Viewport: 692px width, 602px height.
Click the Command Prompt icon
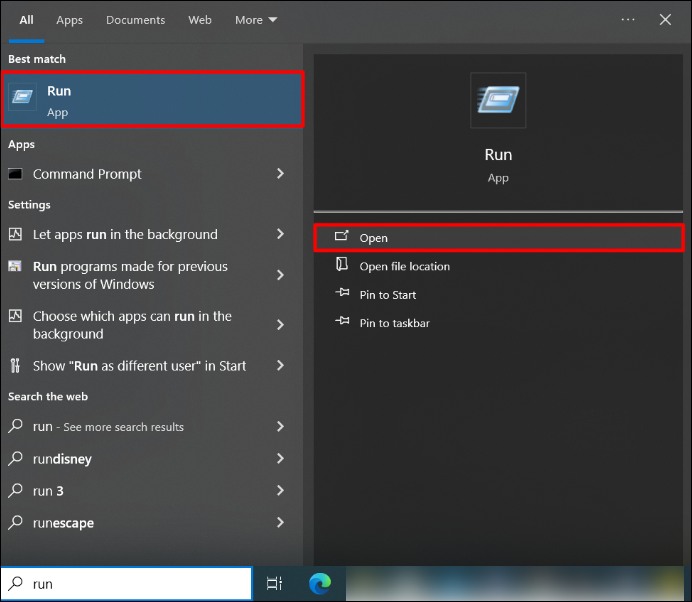15,174
